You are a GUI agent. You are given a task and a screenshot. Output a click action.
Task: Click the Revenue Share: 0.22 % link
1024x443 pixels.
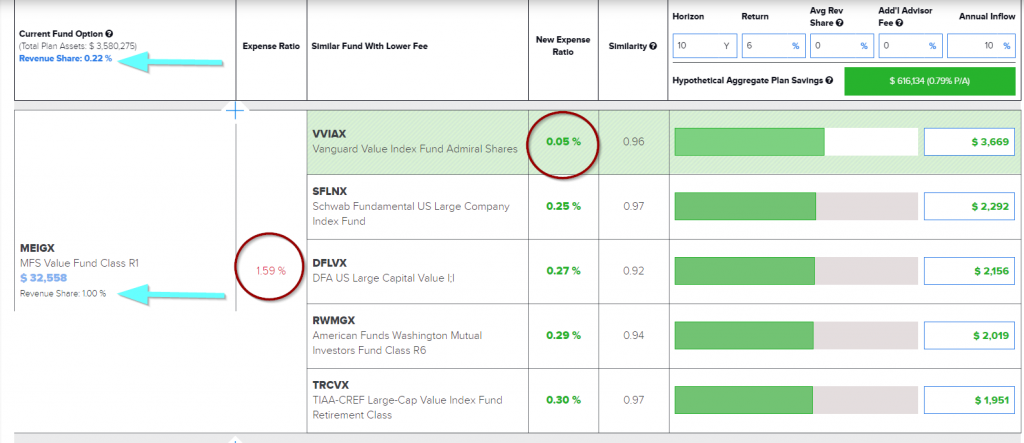coord(65,60)
